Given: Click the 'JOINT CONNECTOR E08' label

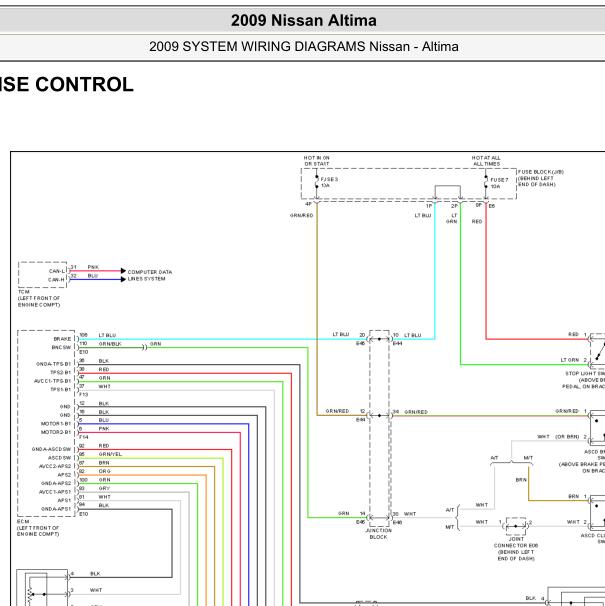Looking at the screenshot, I should click(x=516, y=542).
